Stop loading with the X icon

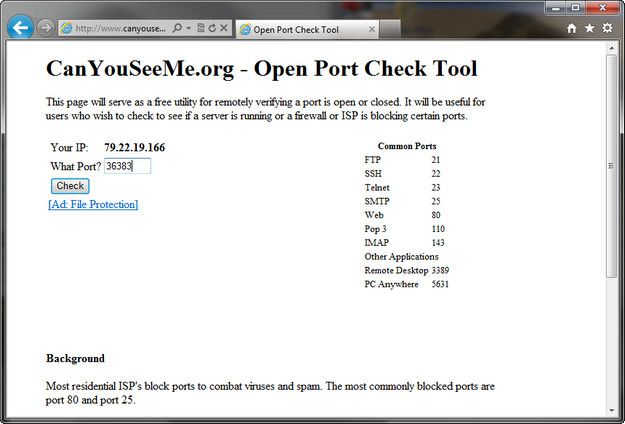click(224, 28)
